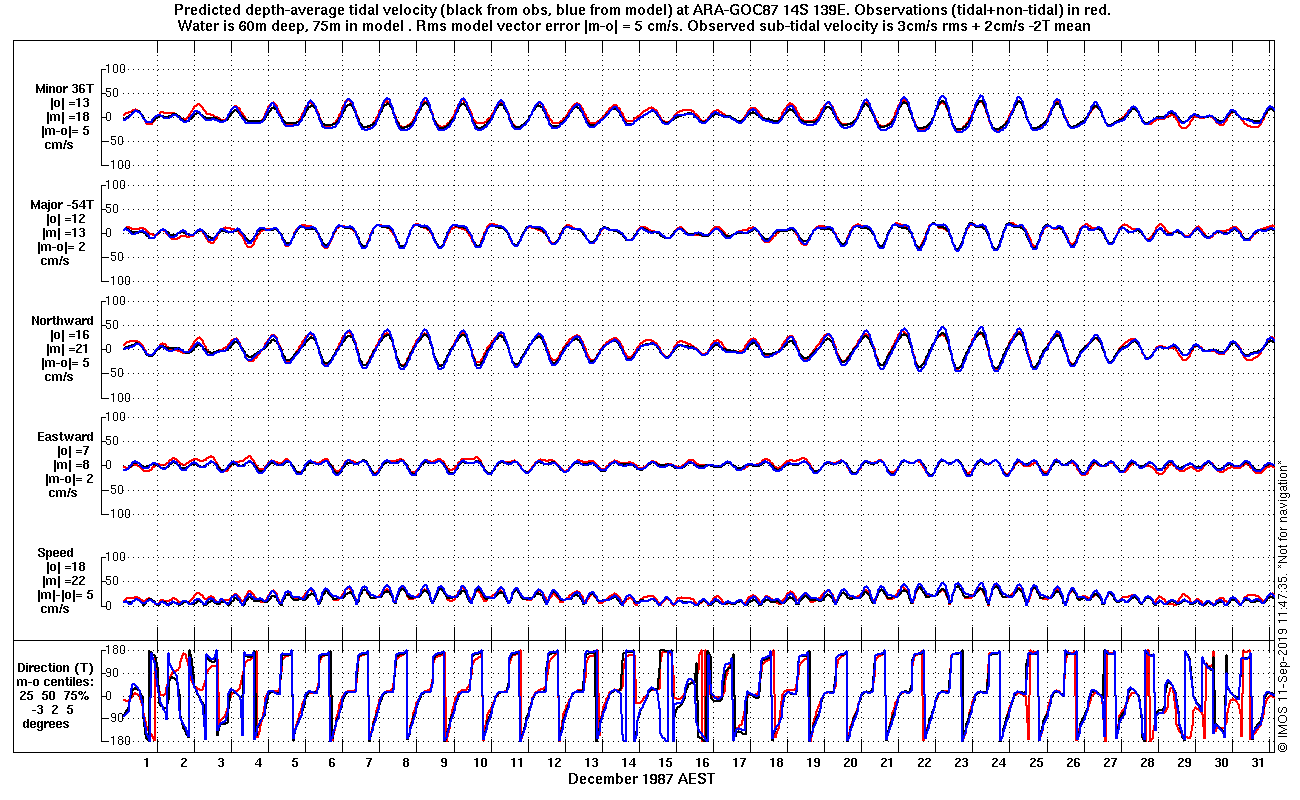Click the "-90" tick on Direction axis
The width and height of the screenshot is (1300, 800).
(x=112, y=718)
